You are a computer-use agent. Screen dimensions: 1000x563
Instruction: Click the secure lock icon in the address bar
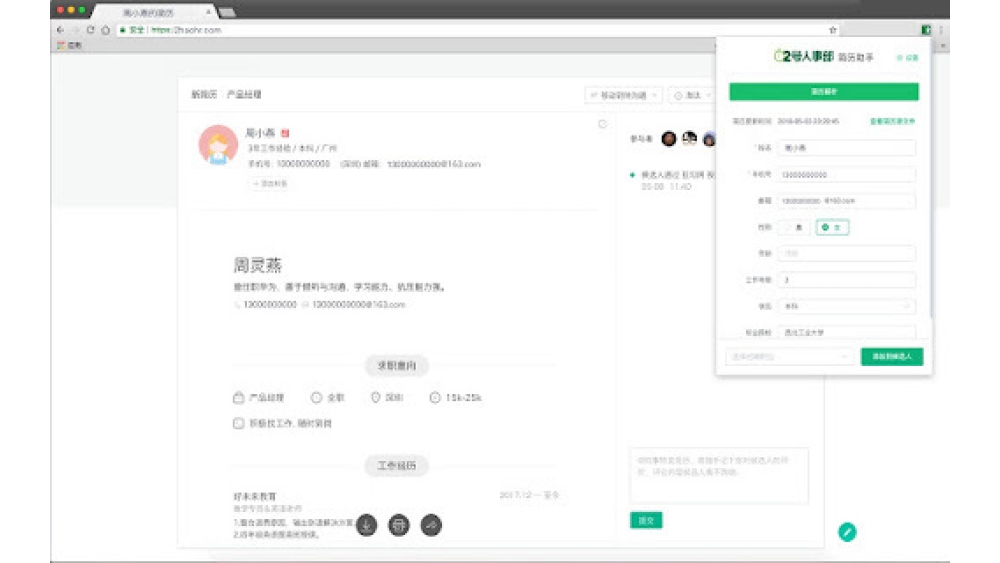(x=122, y=30)
